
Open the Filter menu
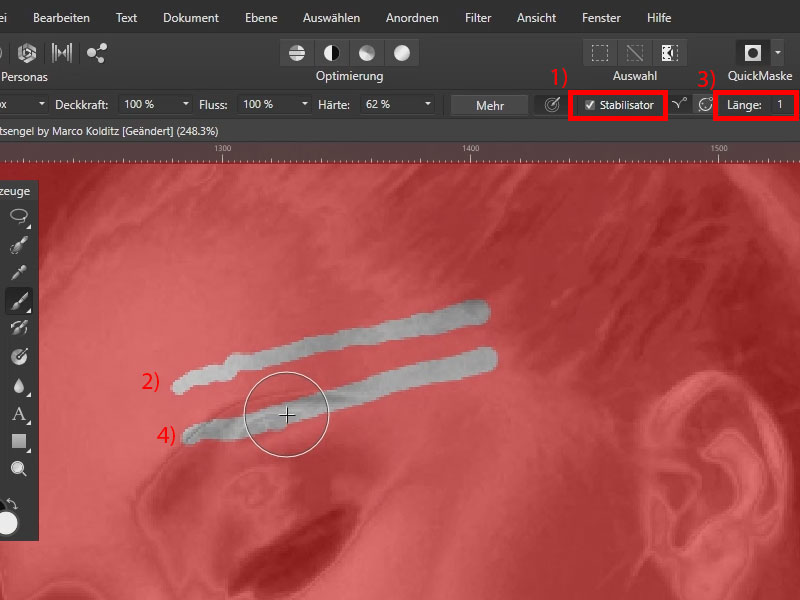478,18
